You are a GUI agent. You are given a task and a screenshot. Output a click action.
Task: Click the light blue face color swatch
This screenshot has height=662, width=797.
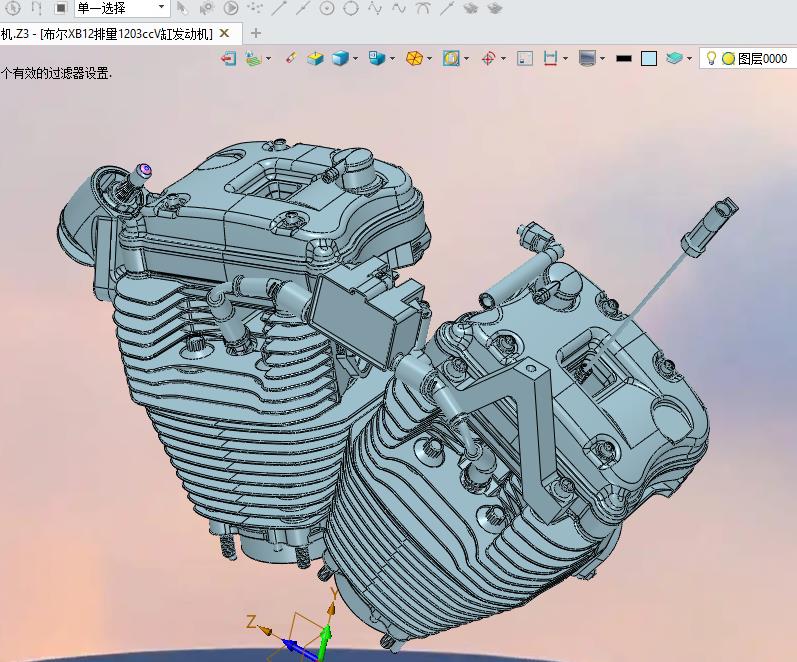(x=649, y=58)
